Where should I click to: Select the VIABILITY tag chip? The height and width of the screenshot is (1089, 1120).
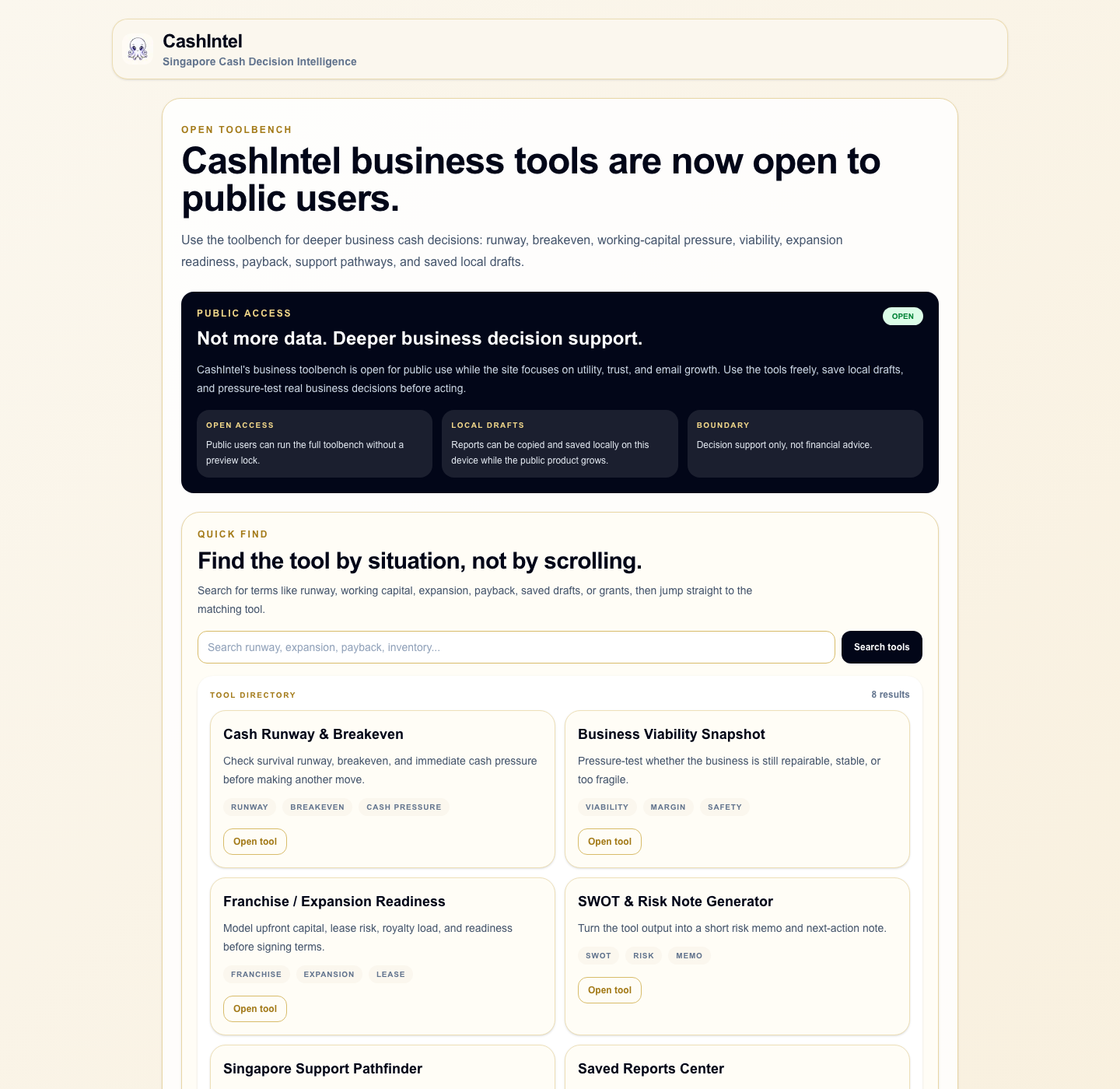607,807
